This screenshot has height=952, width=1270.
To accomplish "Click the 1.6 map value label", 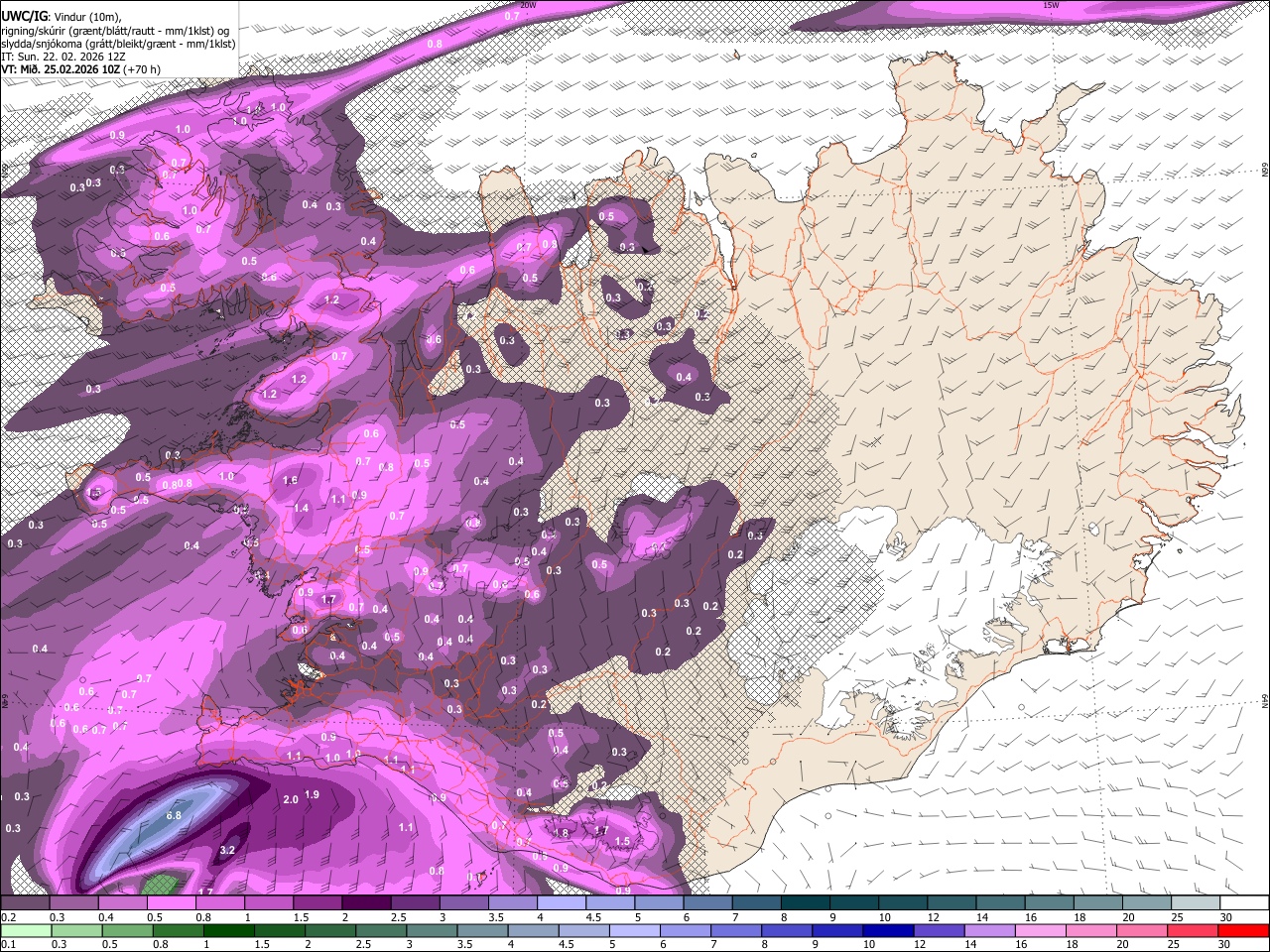I will [290, 480].
